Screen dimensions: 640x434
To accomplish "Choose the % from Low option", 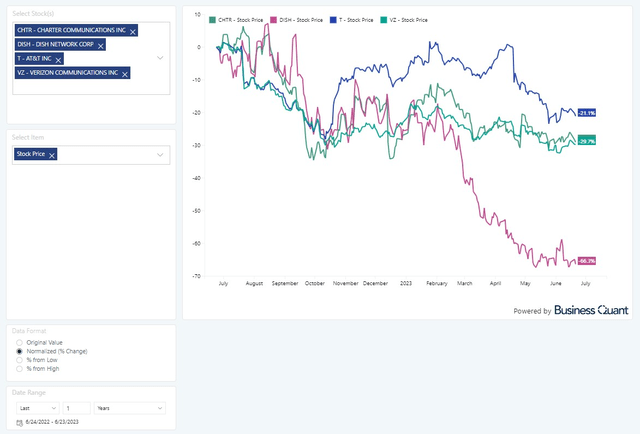I will [x=19, y=360].
